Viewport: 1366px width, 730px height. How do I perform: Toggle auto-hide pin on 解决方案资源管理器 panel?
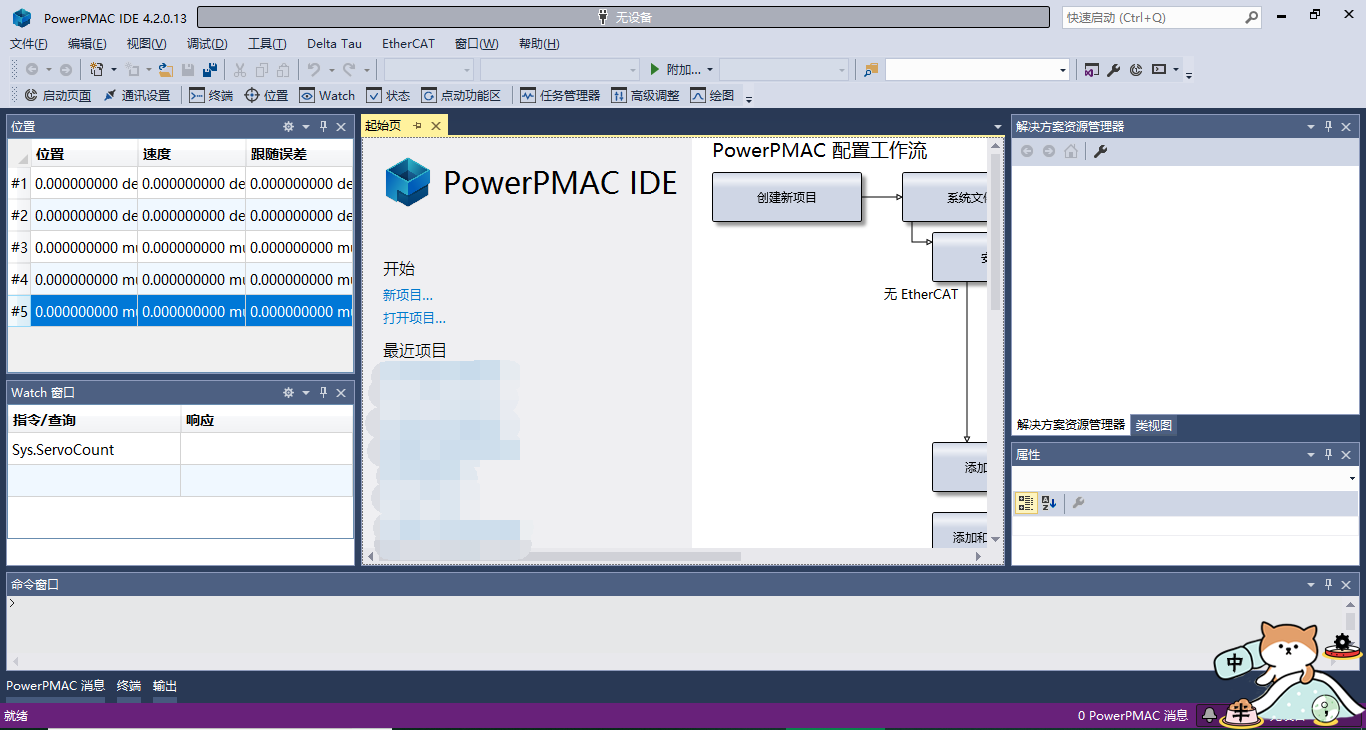[x=1329, y=127]
